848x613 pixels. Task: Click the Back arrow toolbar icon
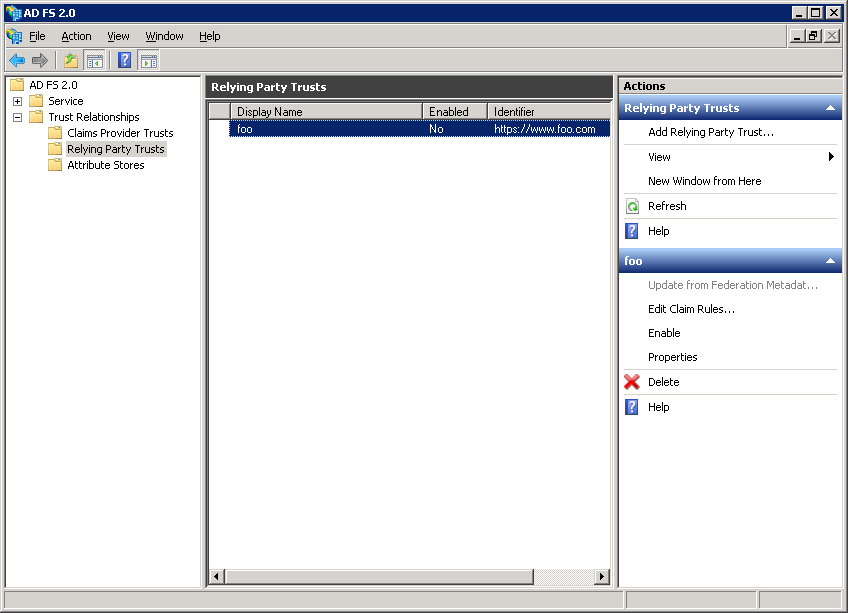(17, 60)
